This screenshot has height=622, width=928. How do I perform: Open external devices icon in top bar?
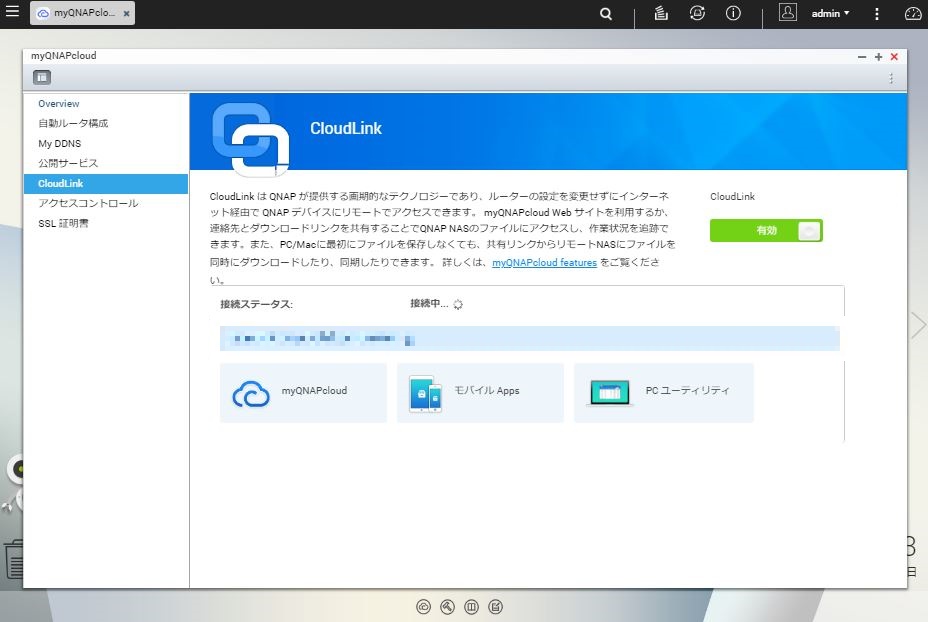click(x=697, y=13)
